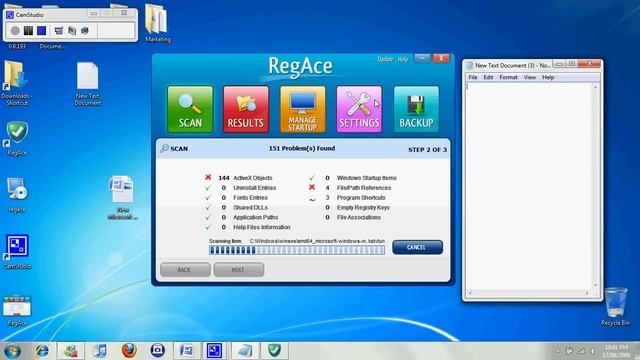Image resolution: width=640 pixels, height=360 pixels.
Task: Open the green SCAN tile in RegAce
Action: tap(190, 109)
